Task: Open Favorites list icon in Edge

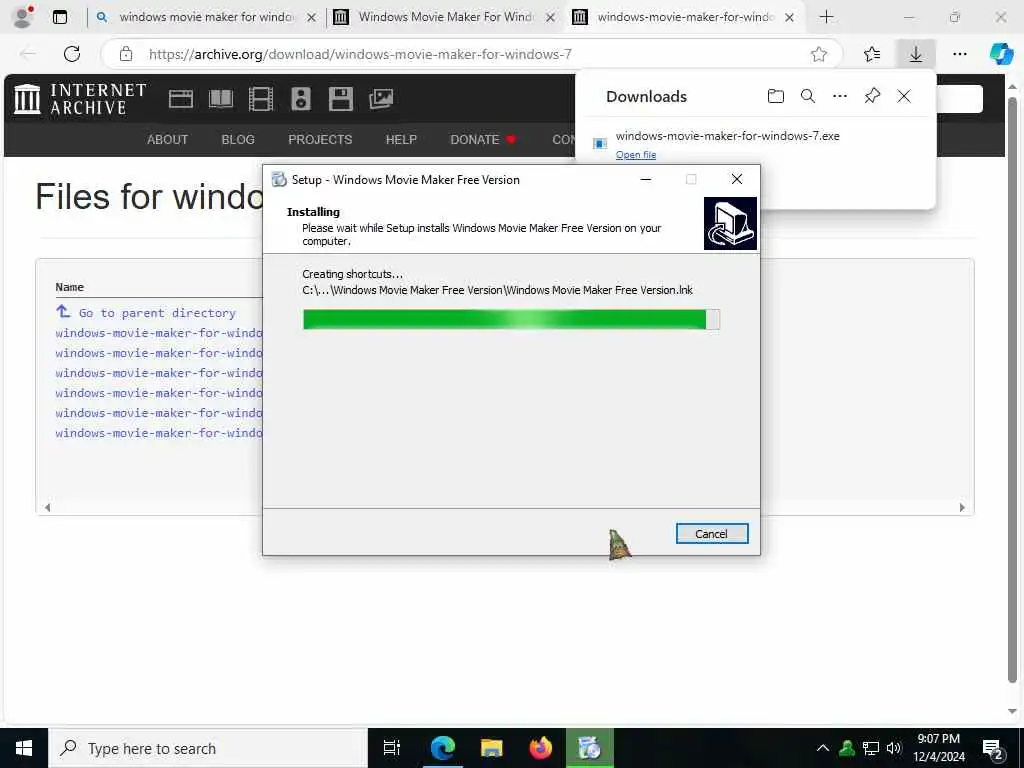Action: pos(872,54)
